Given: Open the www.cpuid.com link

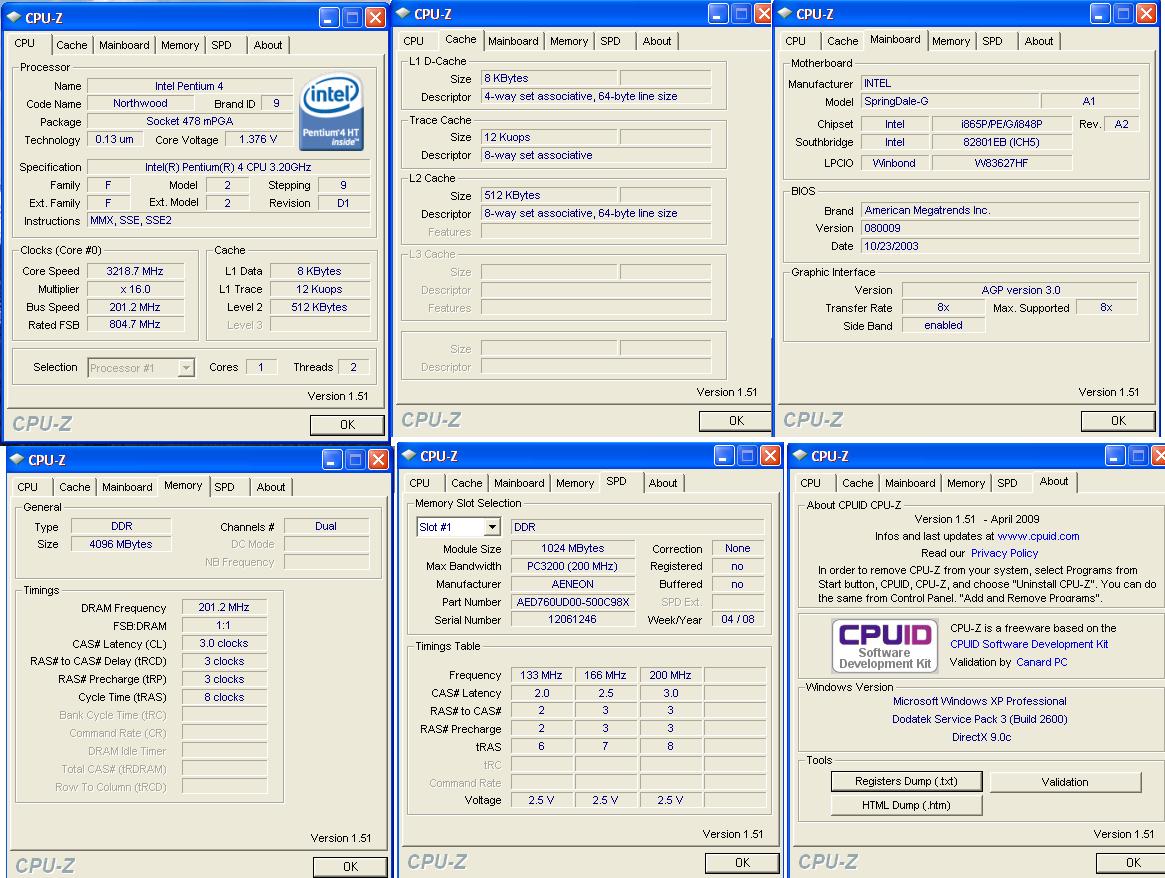Looking at the screenshot, I should 1039,536.
